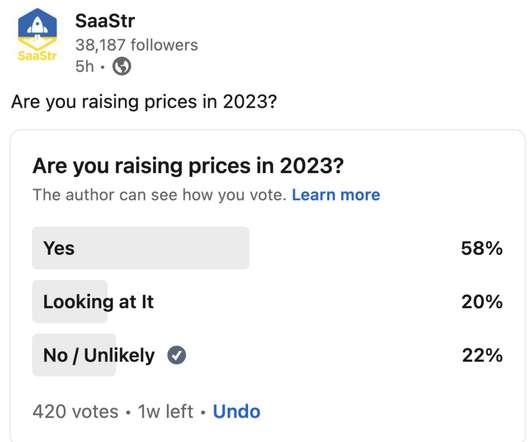Open the SaaStr page name
Image resolution: width=531 pixels, height=442 pixels.
coord(105,21)
